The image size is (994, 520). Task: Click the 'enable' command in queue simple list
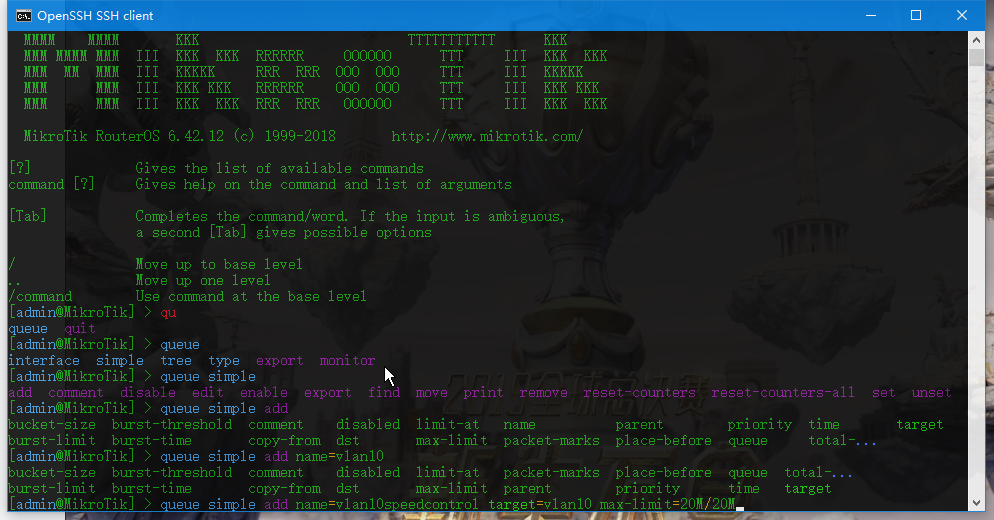click(264, 393)
